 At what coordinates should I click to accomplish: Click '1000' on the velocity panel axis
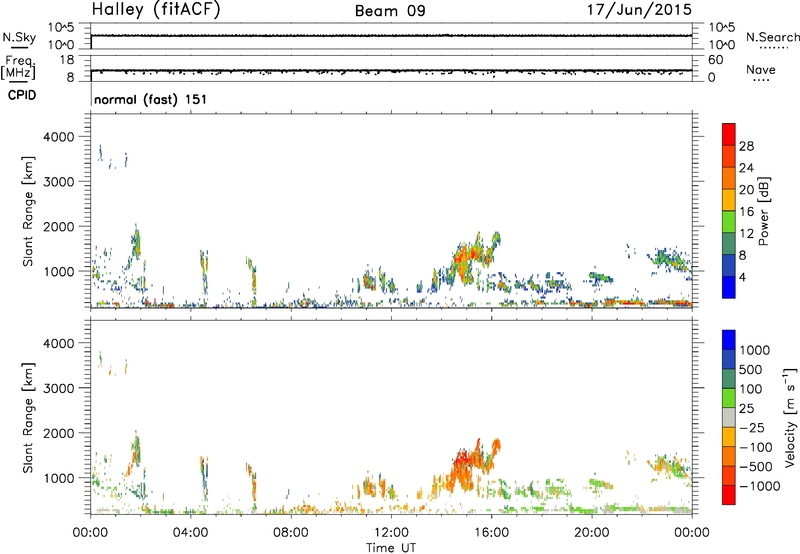point(59,478)
